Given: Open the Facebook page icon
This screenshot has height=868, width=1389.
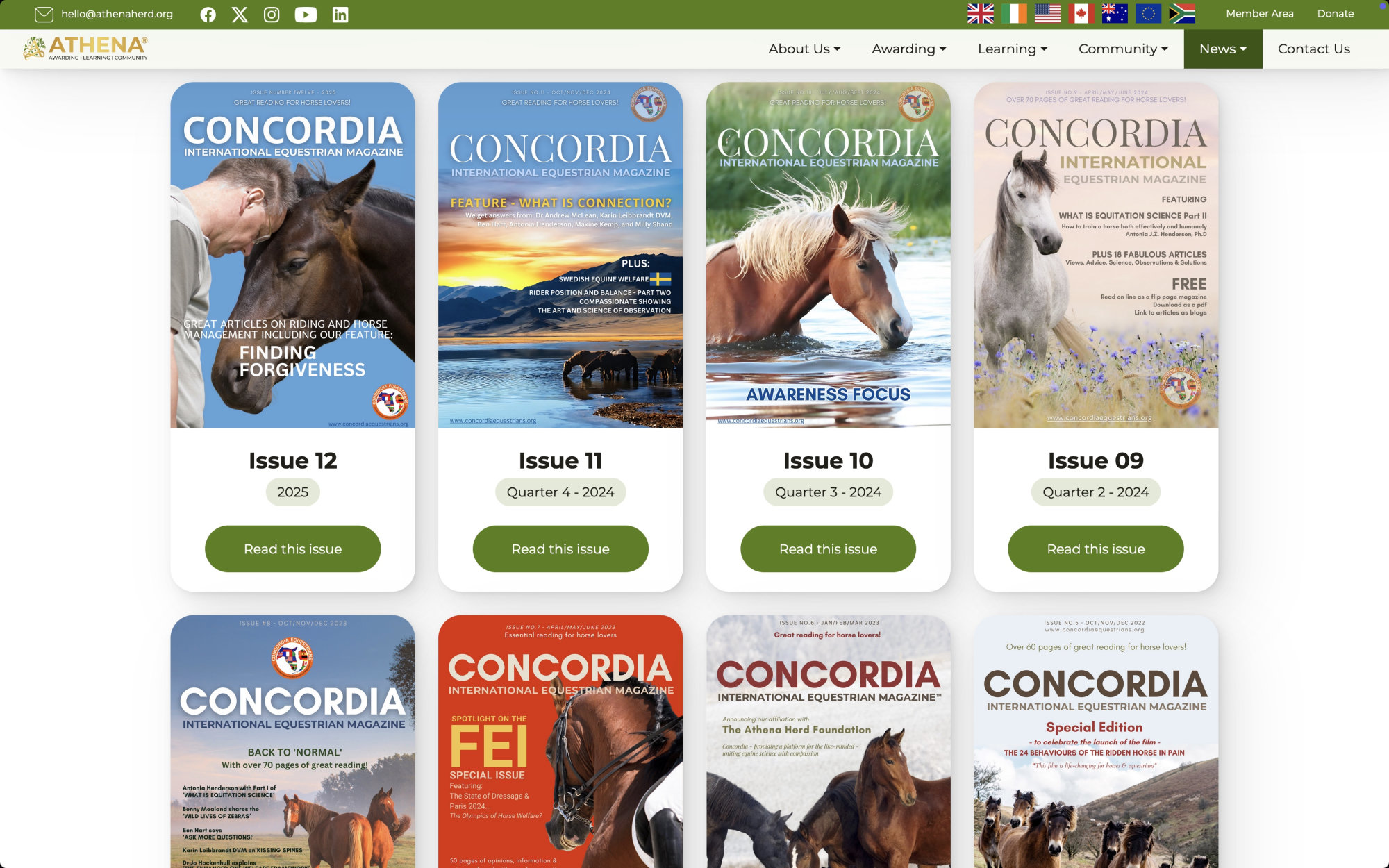Looking at the screenshot, I should coord(208,15).
